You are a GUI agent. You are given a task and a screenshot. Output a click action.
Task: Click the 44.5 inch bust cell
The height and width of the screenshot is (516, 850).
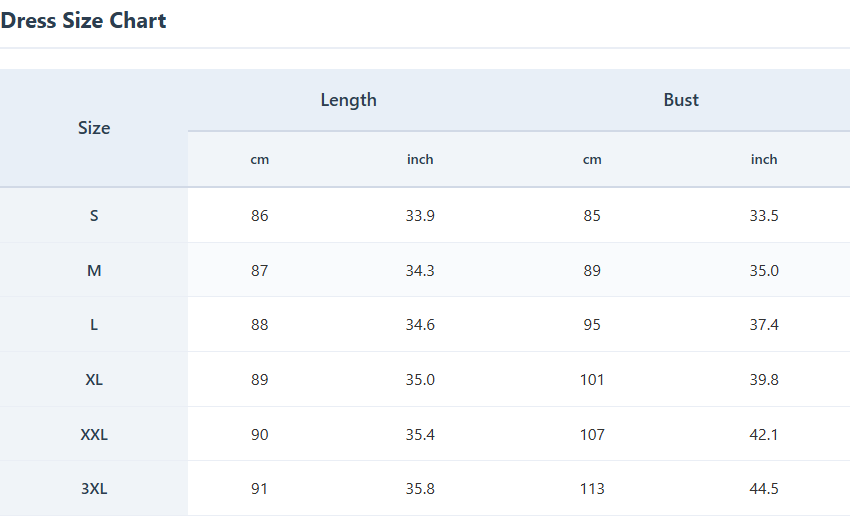click(x=764, y=489)
